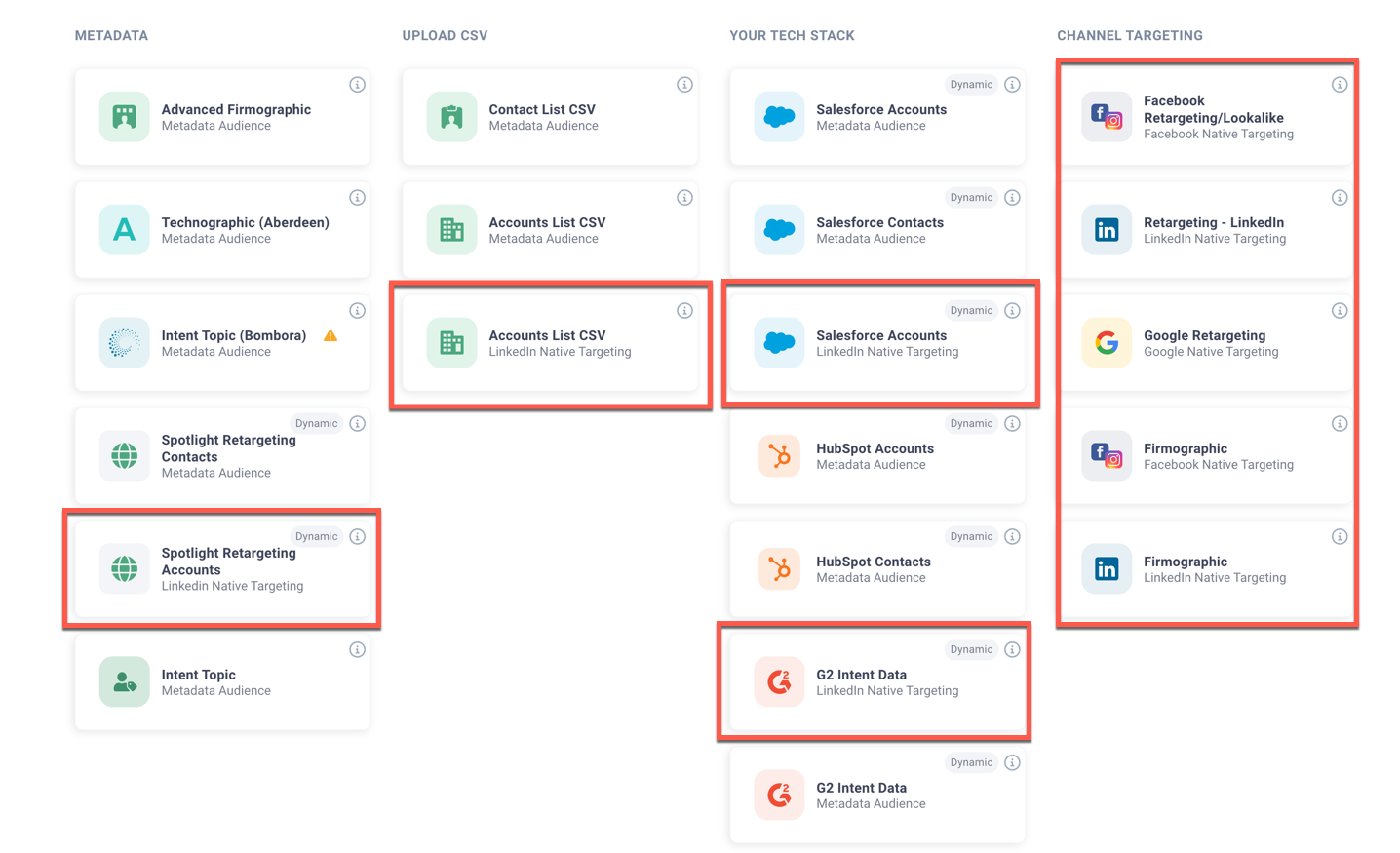This screenshot has width=1400, height=853.
Task: Click the Dynamic badge on Spotlight Retargeting Contacts
Action: 316,424
